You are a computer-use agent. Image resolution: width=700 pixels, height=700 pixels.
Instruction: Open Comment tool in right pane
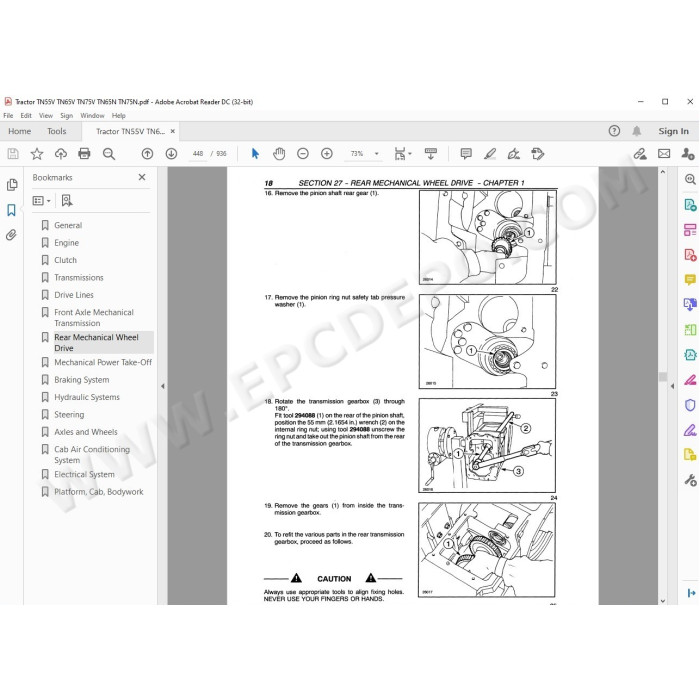tap(690, 280)
